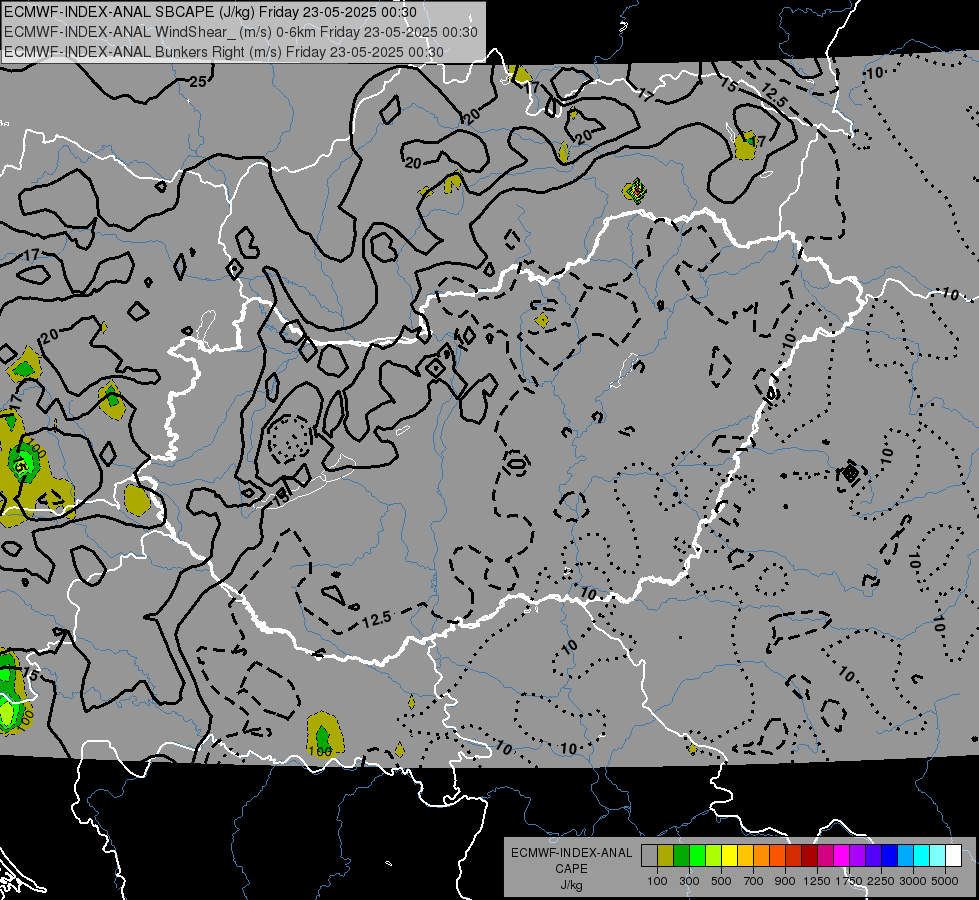Click the J/kg unit label
Image resolution: width=979 pixels, height=900 pixels.
[x=571, y=885]
